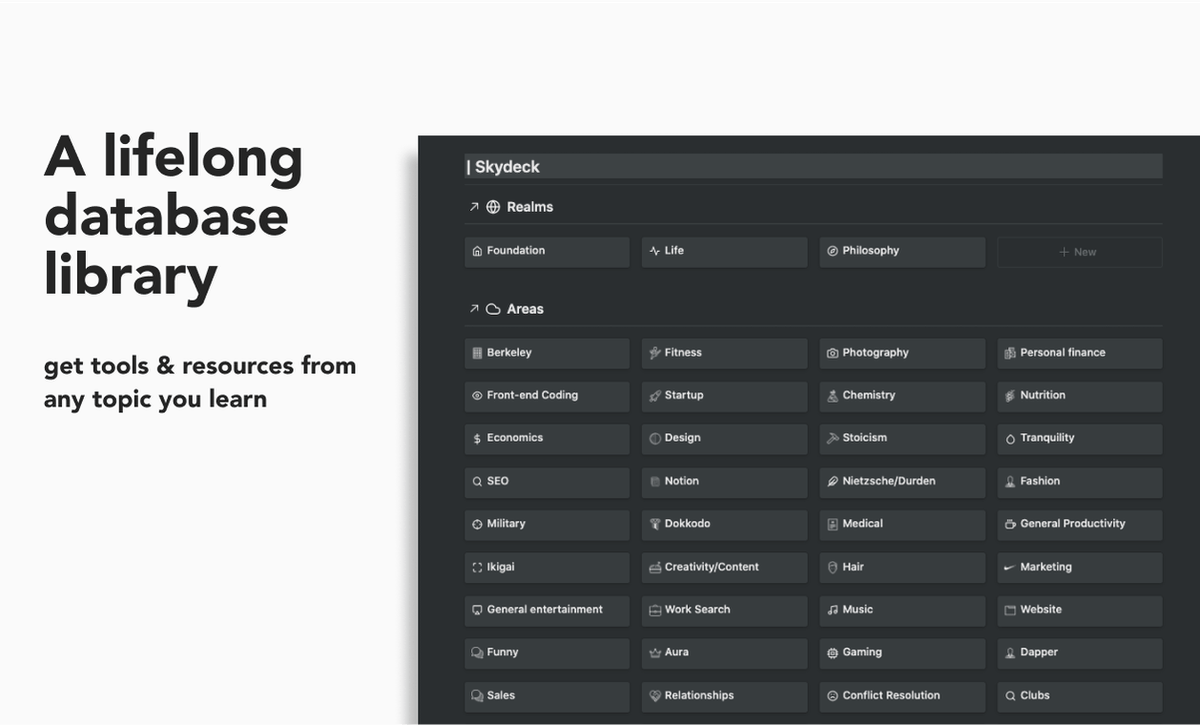Click the Military card icon

coord(477,524)
